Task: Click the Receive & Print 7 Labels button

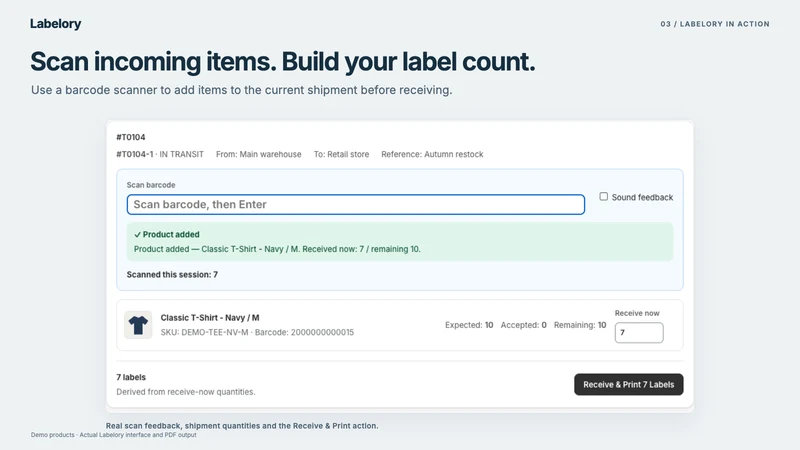Action: pyautogui.click(x=629, y=385)
